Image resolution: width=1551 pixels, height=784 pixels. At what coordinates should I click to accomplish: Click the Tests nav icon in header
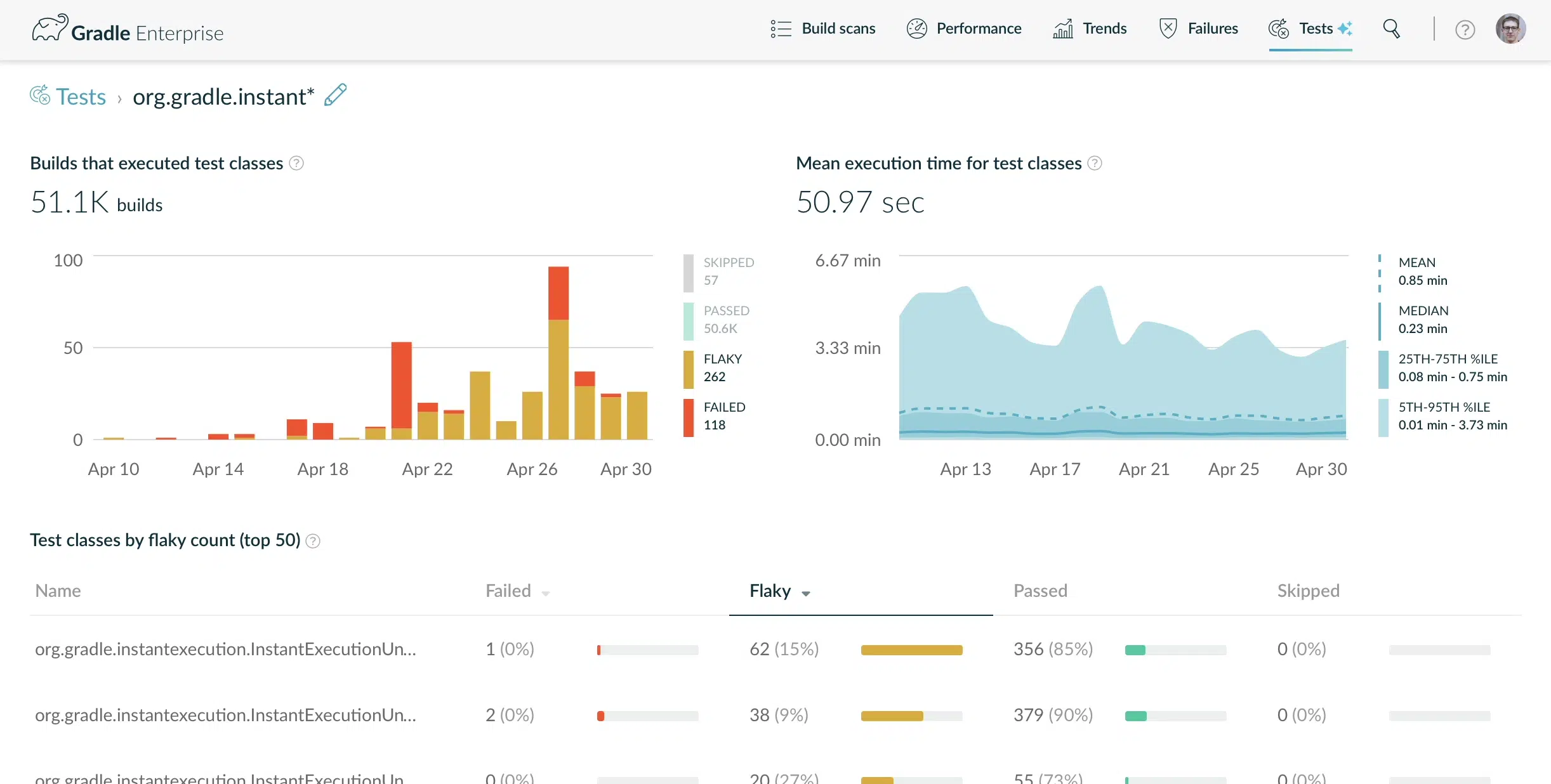coord(1279,29)
